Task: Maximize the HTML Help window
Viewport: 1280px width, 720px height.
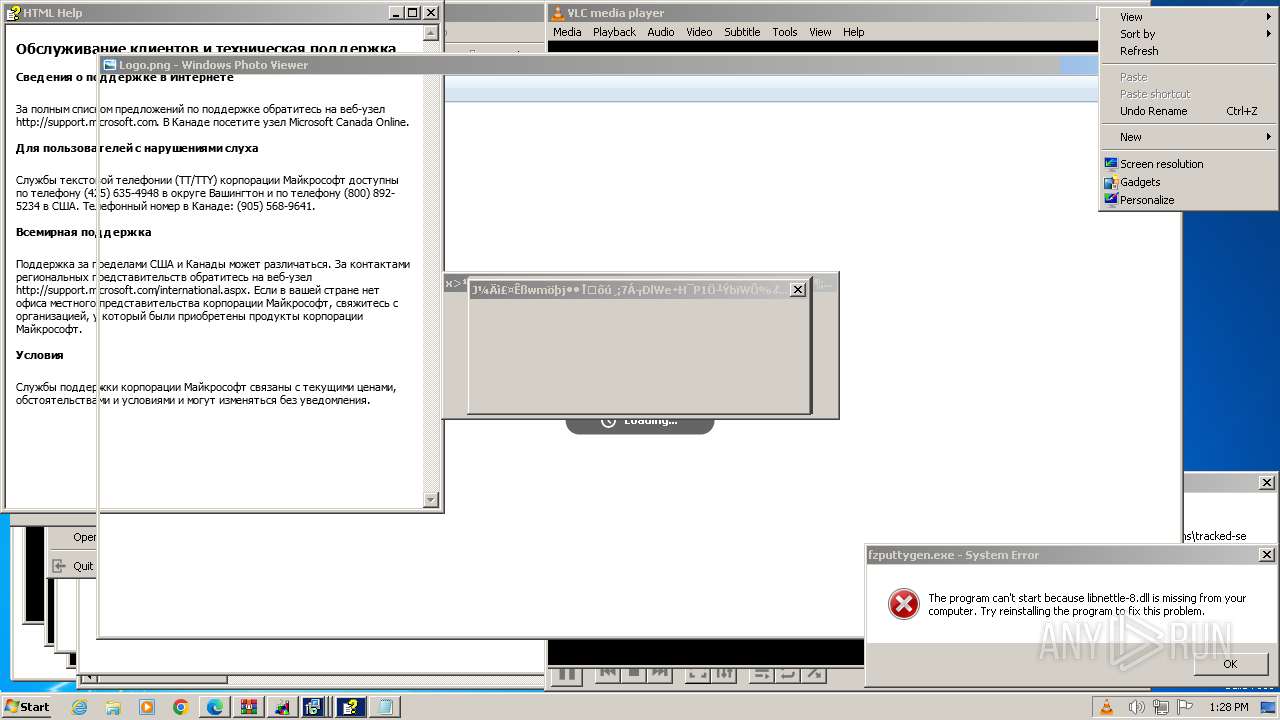Action: (x=412, y=13)
